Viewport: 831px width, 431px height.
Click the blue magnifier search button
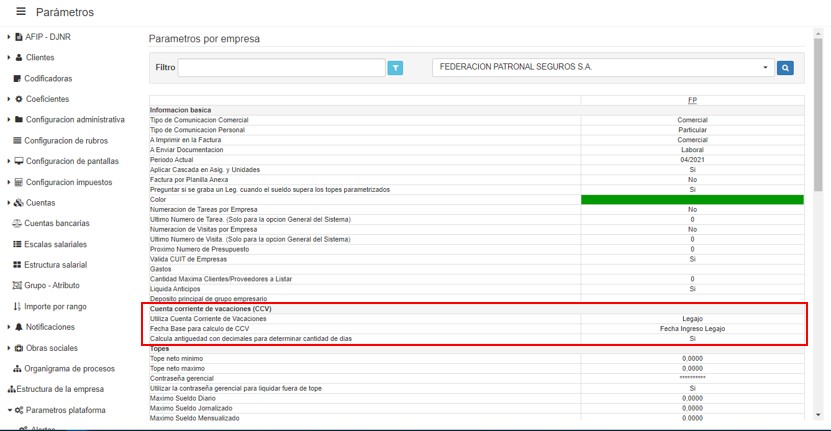[x=785, y=68]
